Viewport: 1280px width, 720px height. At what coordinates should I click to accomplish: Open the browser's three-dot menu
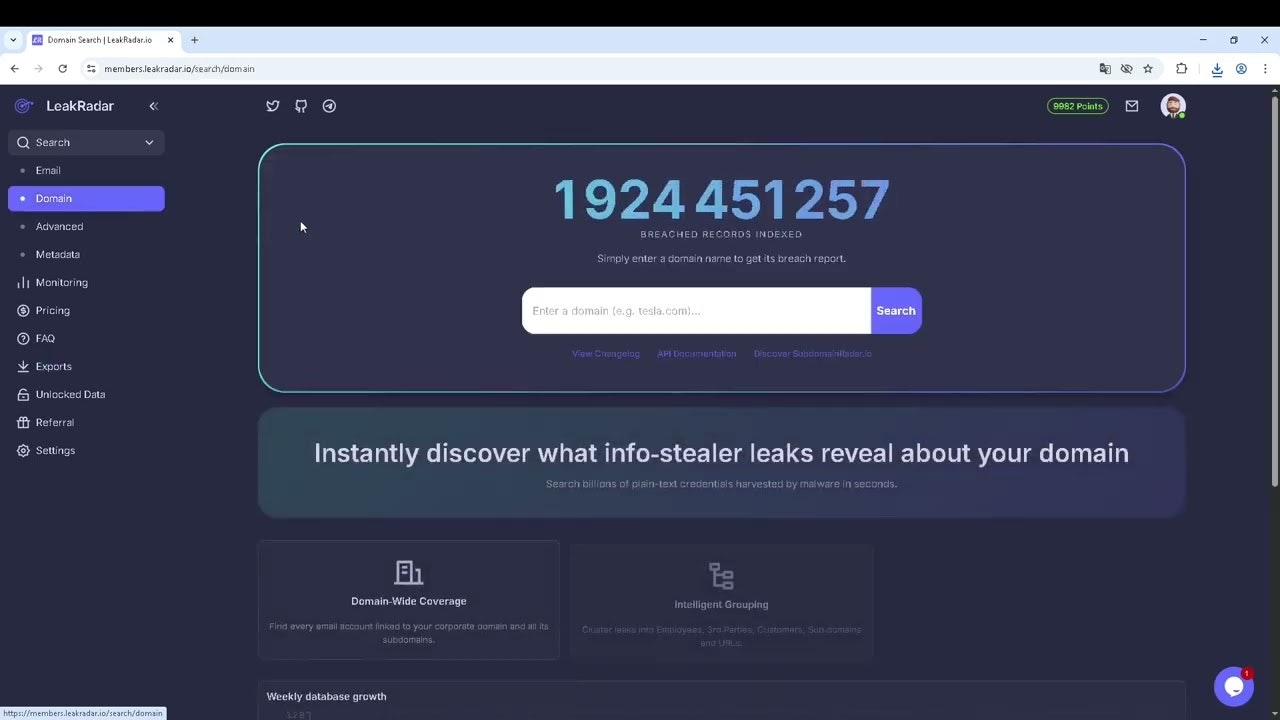pos(1265,68)
